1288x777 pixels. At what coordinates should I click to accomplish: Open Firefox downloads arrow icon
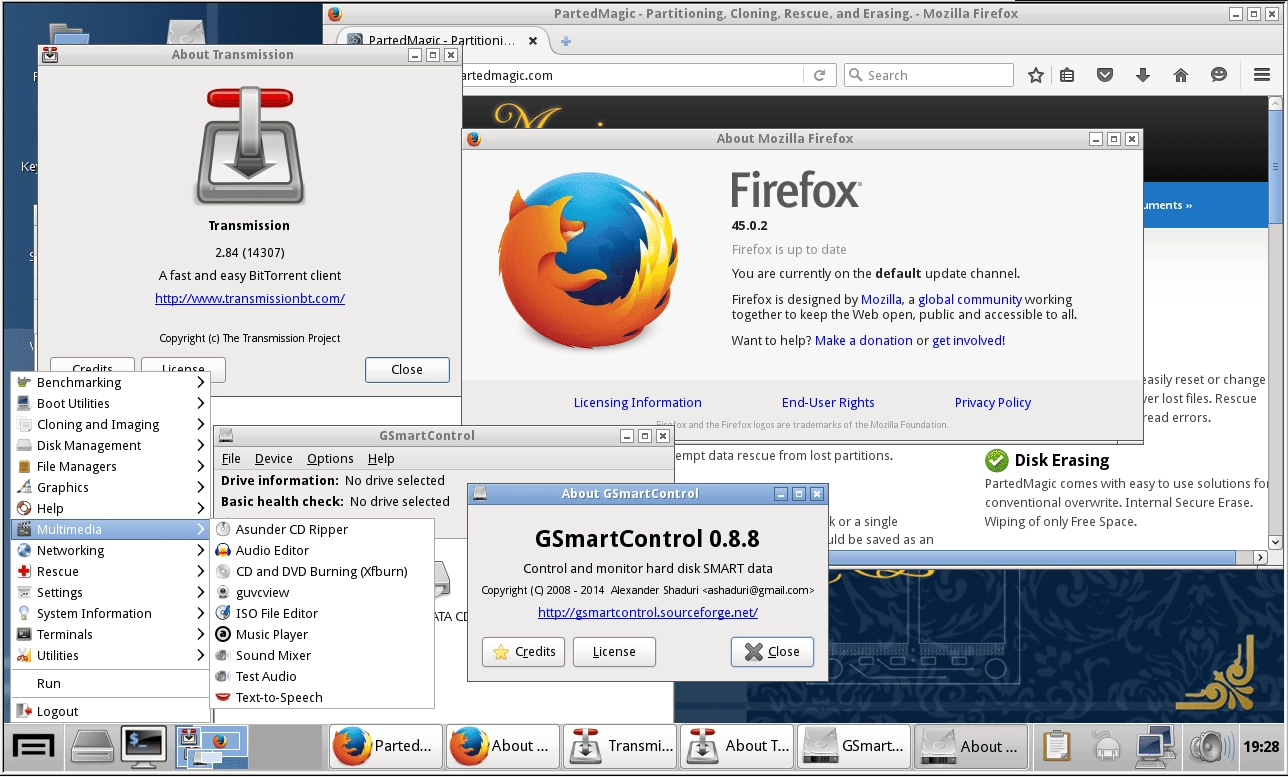pyautogui.click(x=1143, y=75)
